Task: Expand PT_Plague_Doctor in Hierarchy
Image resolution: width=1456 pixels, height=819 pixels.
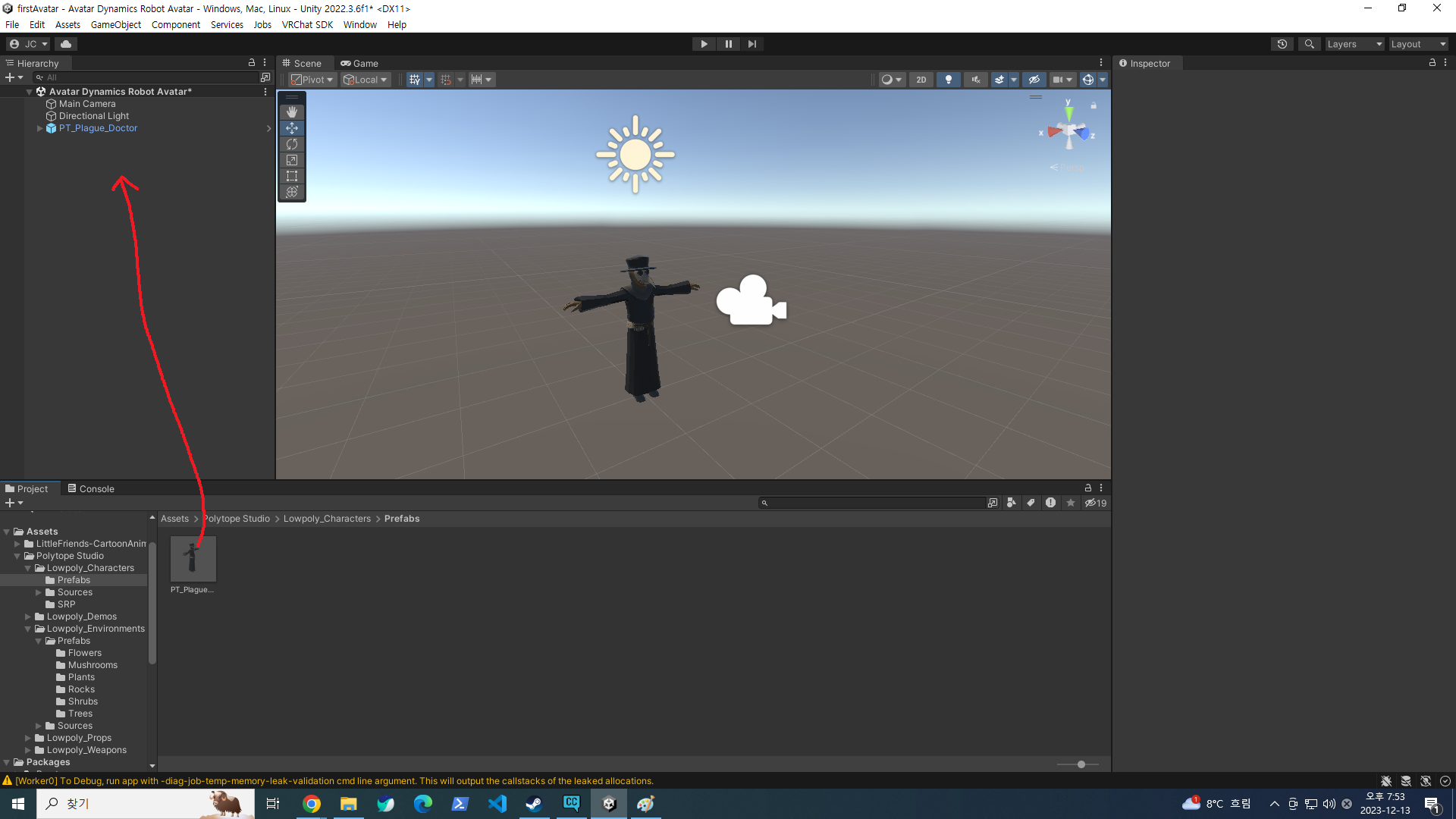Action: click(x=39, y=128)
